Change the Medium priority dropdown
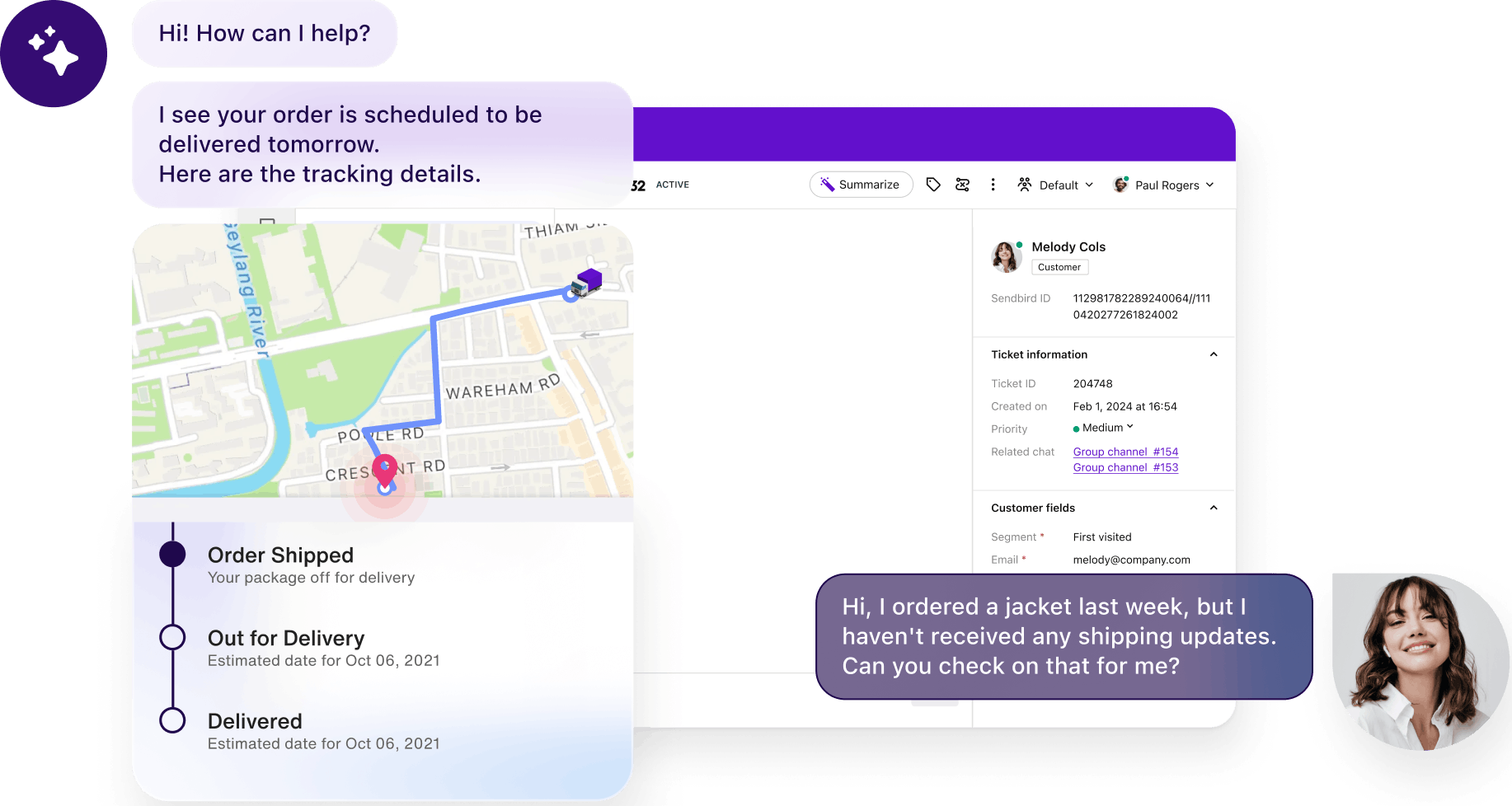 pos(1104,428)
